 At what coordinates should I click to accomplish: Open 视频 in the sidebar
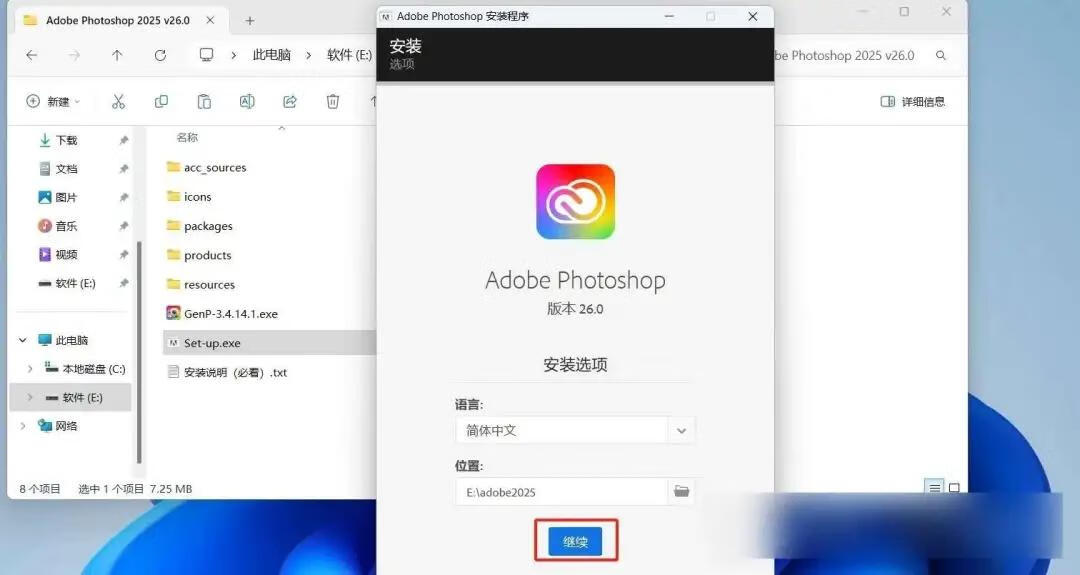pyautogui.click(x=58, y=255)
